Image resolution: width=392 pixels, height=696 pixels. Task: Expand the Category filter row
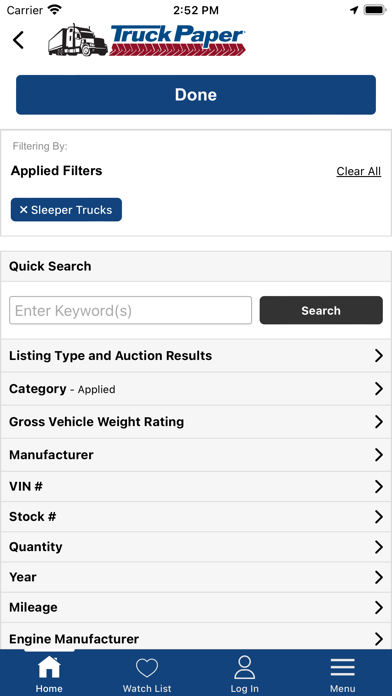(x=196, y=389)
